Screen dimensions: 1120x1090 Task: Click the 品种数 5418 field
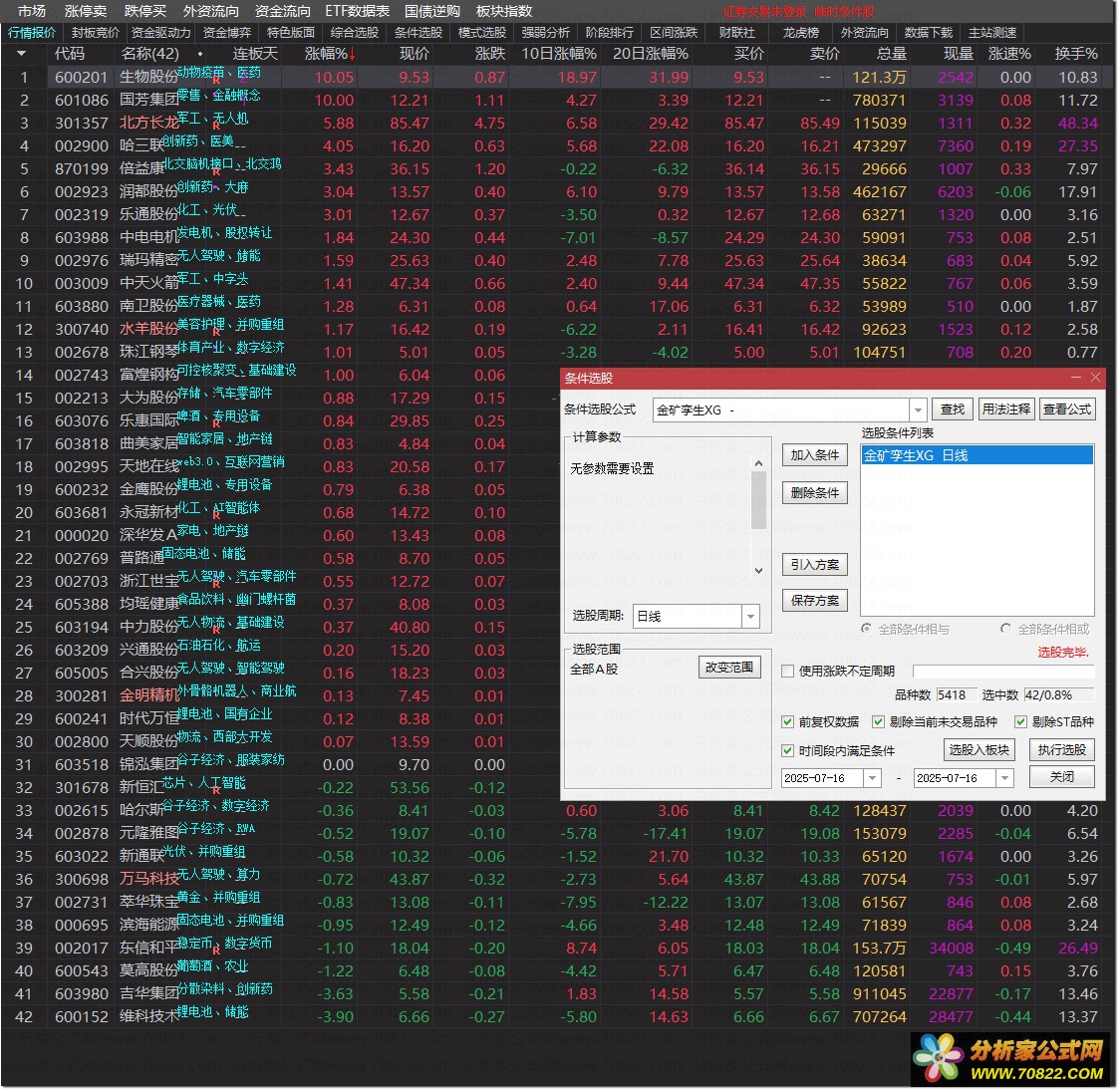coord(955,695)
